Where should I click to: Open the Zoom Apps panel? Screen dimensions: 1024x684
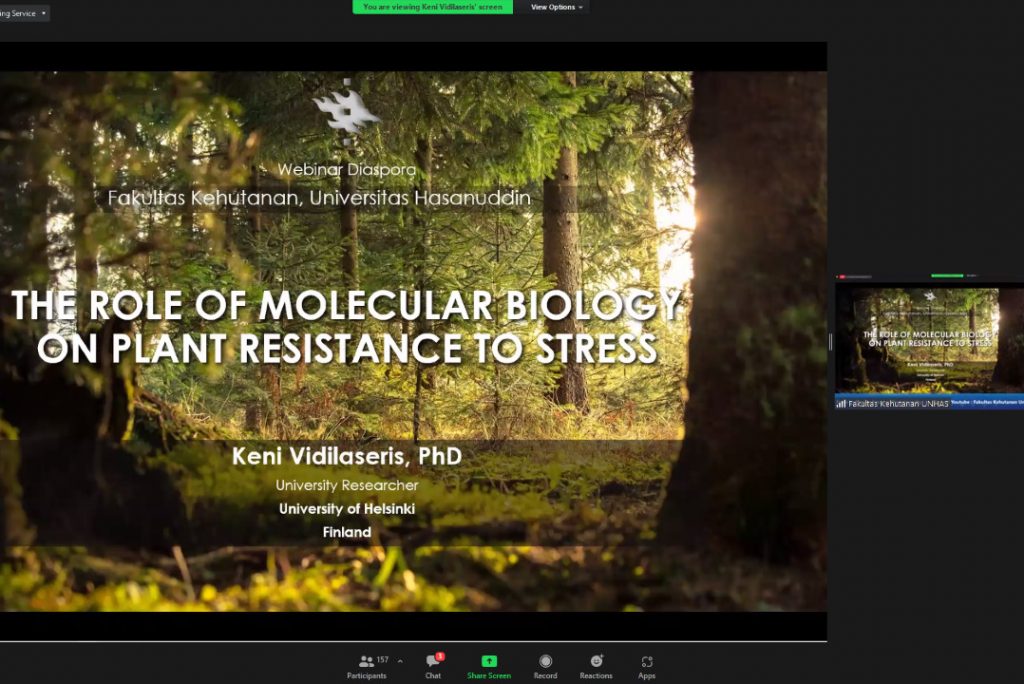[646, 660]
